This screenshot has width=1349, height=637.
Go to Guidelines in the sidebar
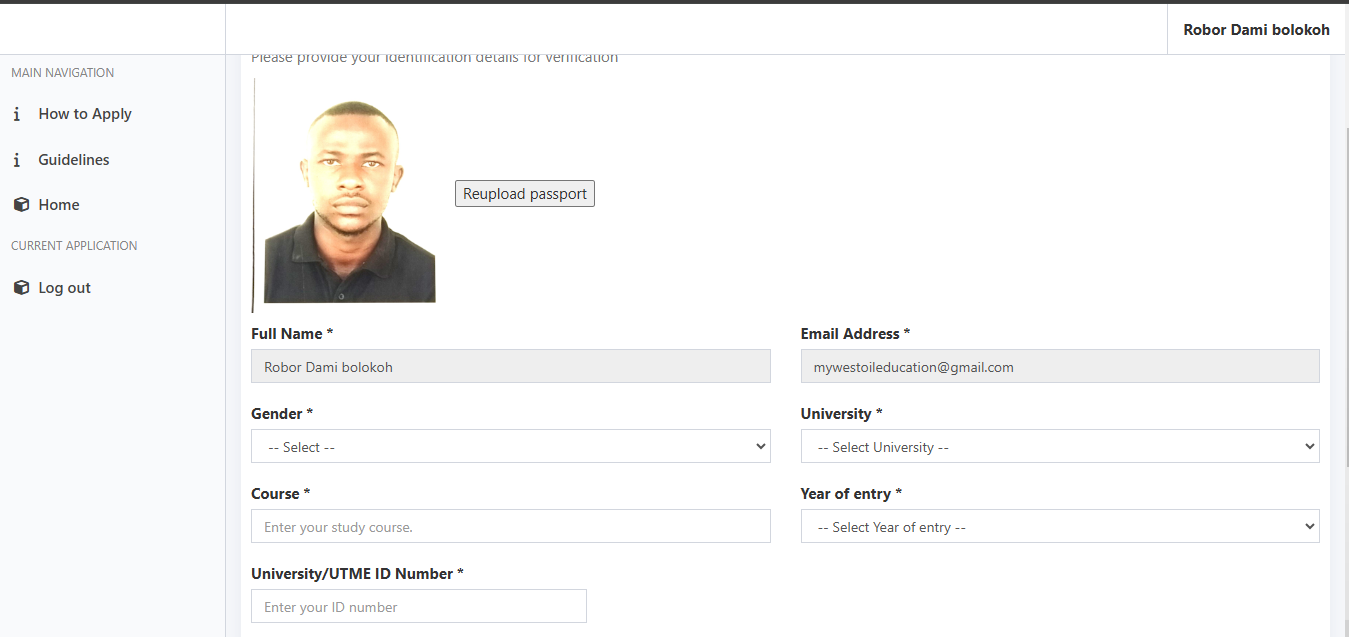pos(74,160)
